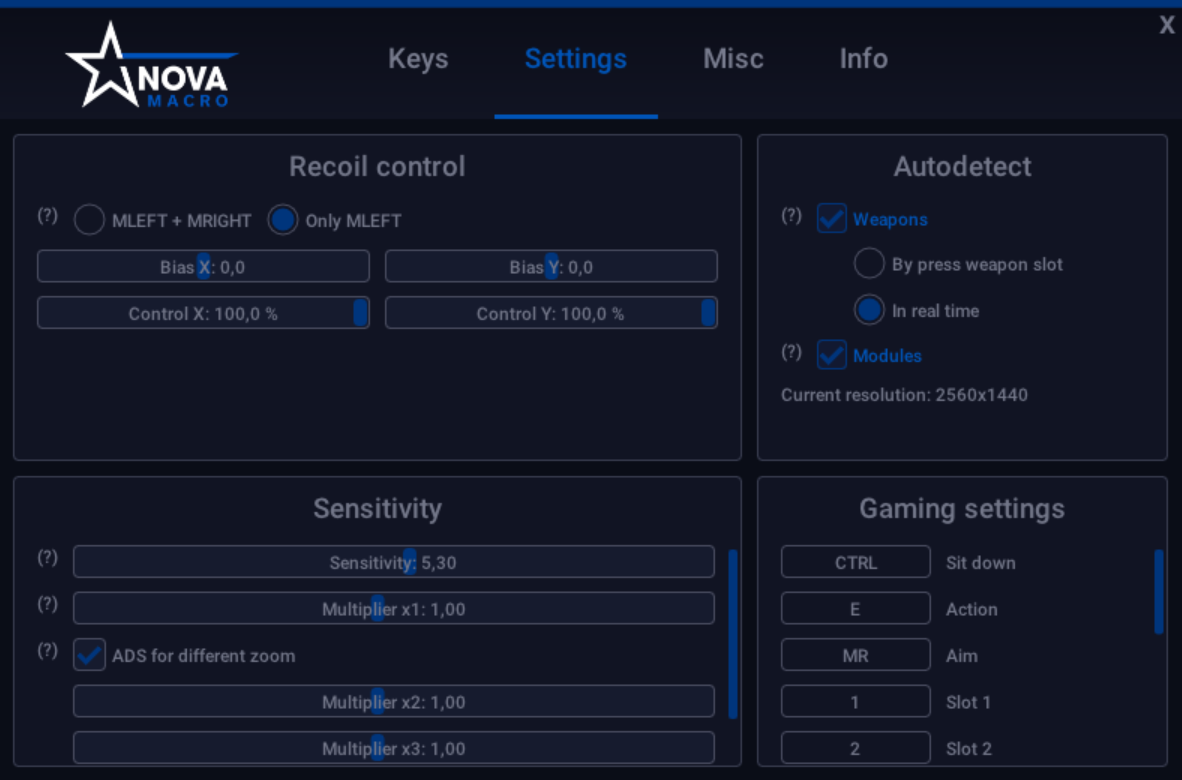Click help (?) icon beside ADS for different zoom
This screenshot has width=1182, height=780.
tap(47, 651)
